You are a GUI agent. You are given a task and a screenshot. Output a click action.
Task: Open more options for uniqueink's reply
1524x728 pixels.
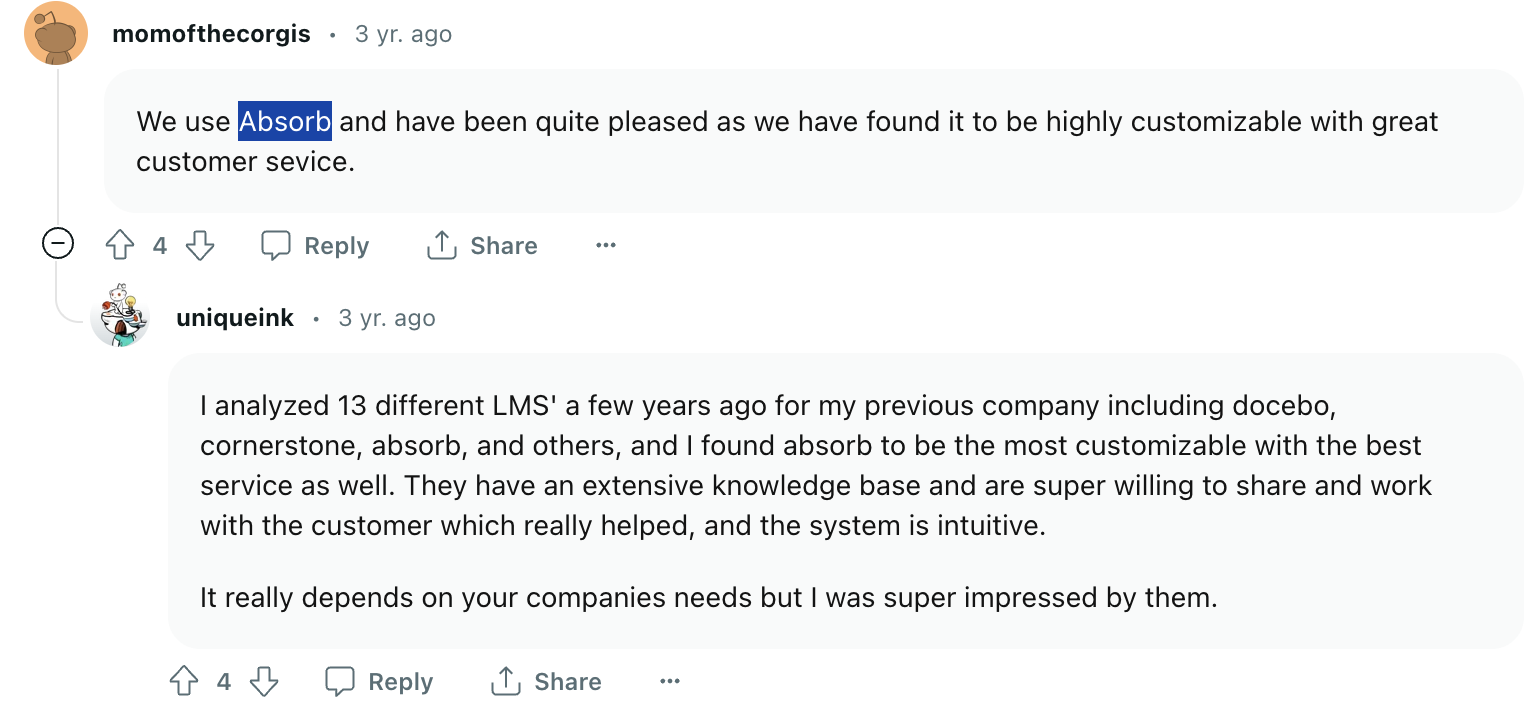coord(669,681)
